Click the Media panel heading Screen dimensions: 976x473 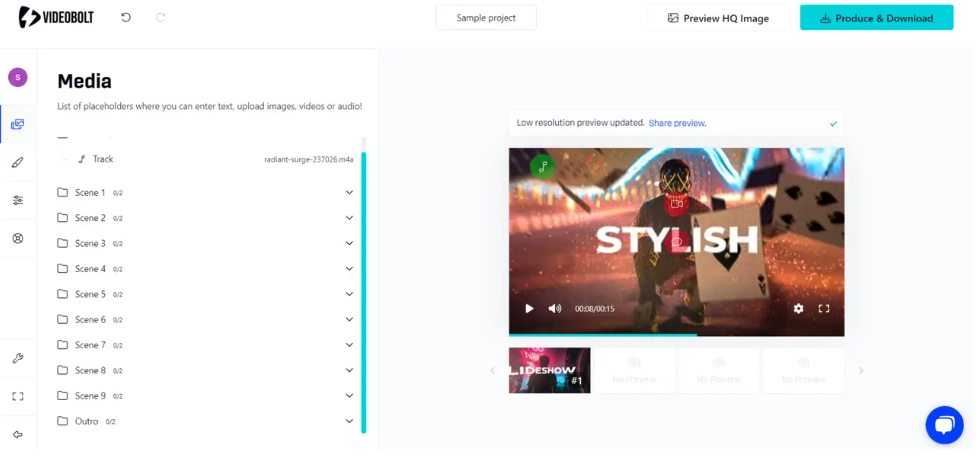[x=85, y=81]
